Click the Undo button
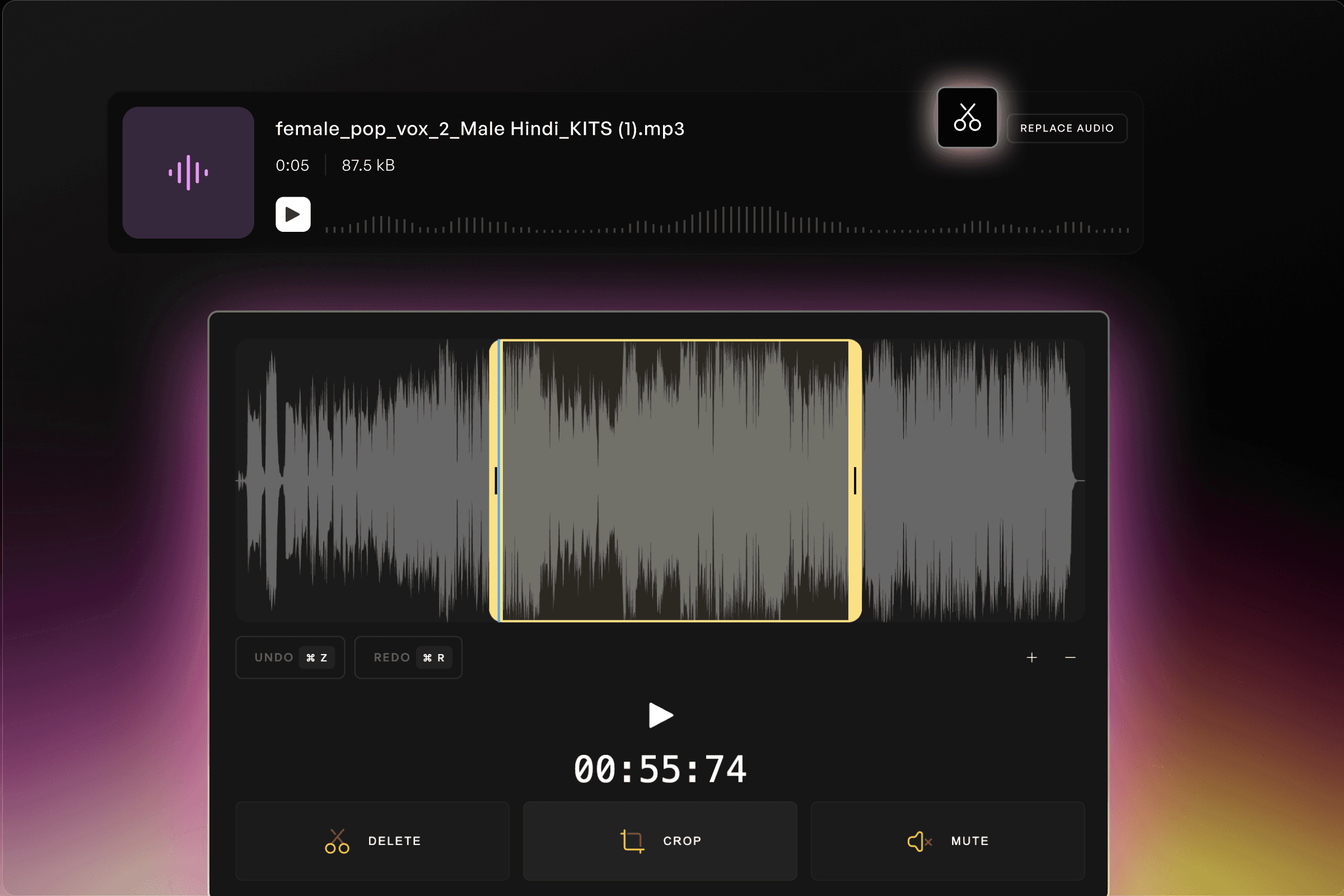Image resolution: width=1344 pixels, height=896 pixels. click(290, 657)
